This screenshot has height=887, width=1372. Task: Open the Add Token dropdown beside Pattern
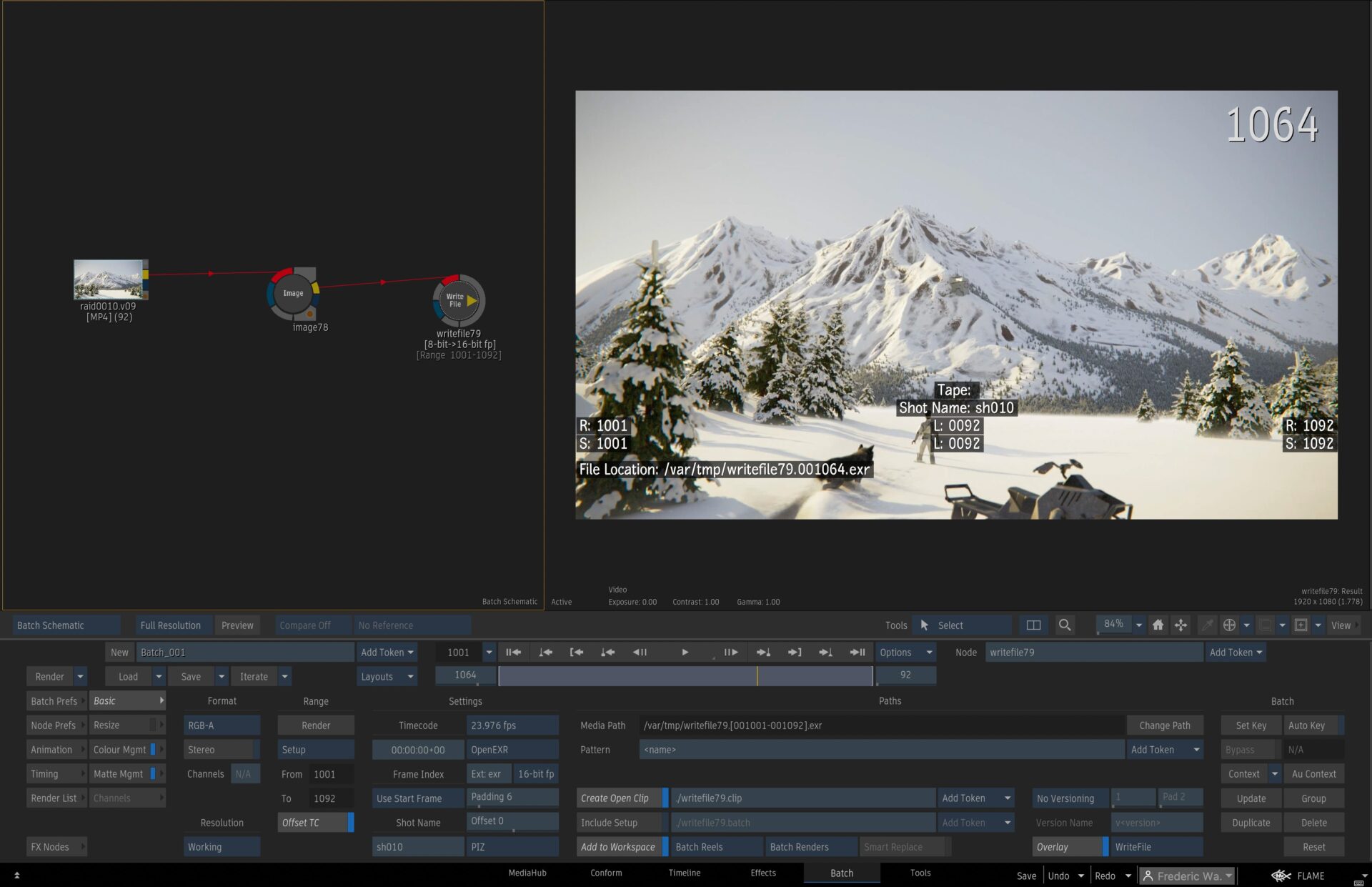pos(1164,749)
